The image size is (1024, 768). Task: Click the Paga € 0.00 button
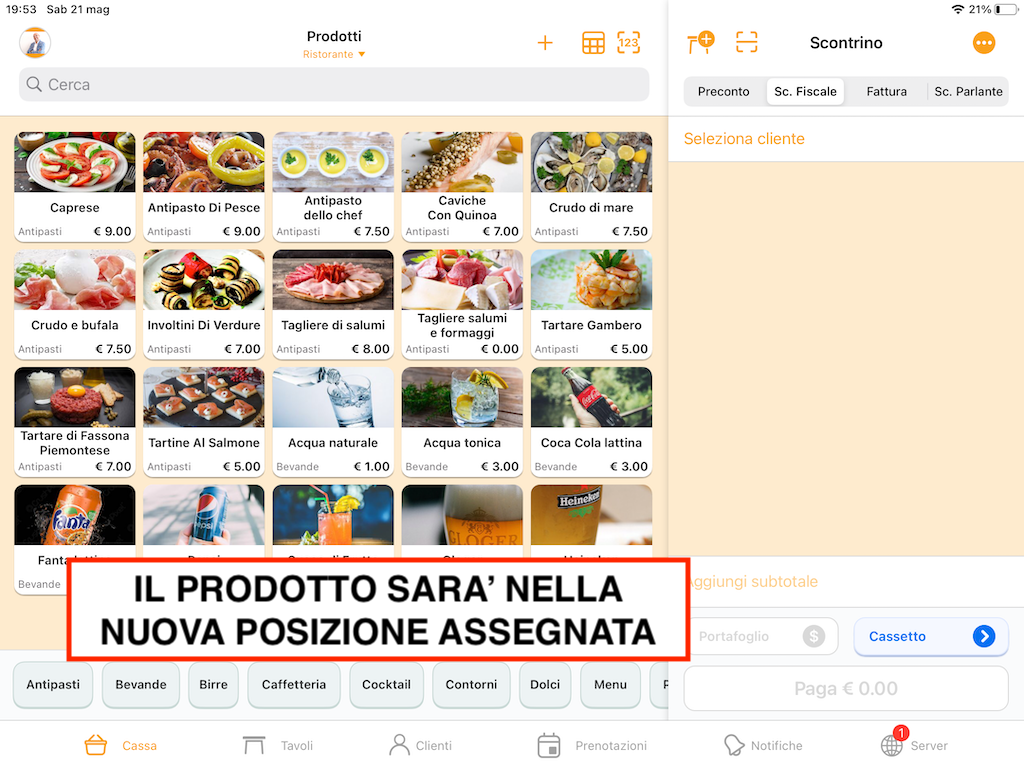[846, 688]
